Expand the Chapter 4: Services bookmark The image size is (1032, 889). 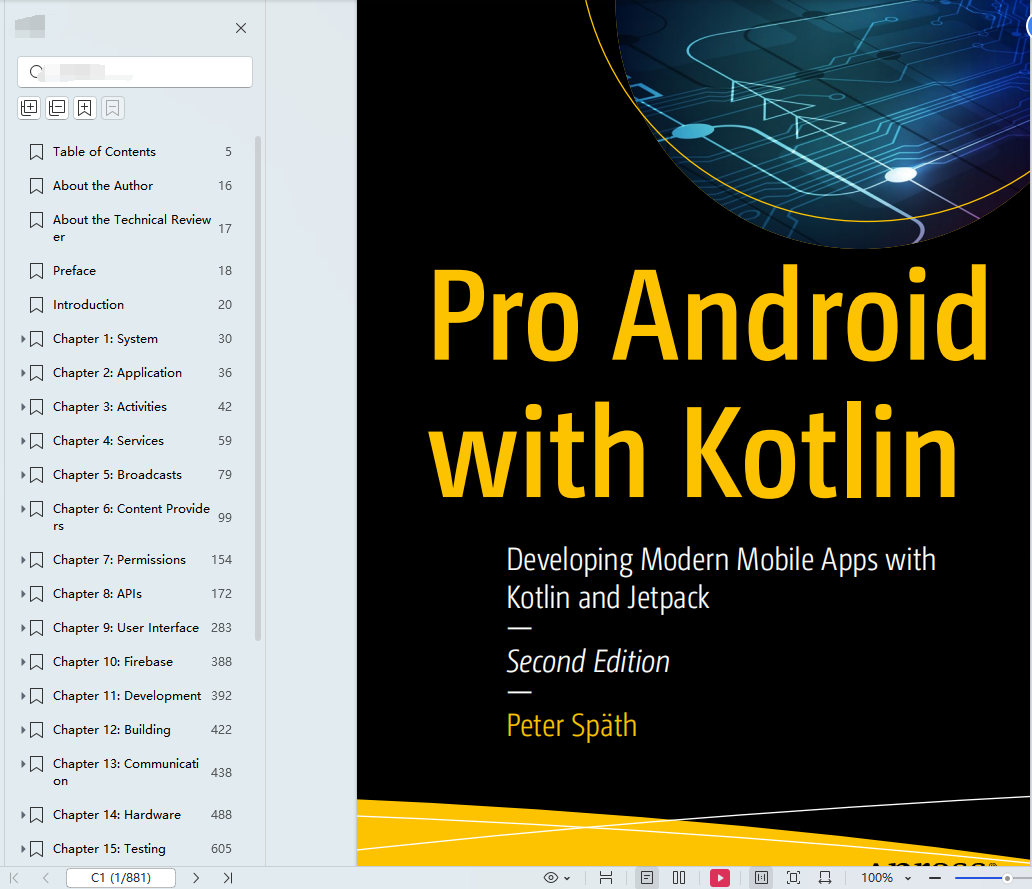23,441
